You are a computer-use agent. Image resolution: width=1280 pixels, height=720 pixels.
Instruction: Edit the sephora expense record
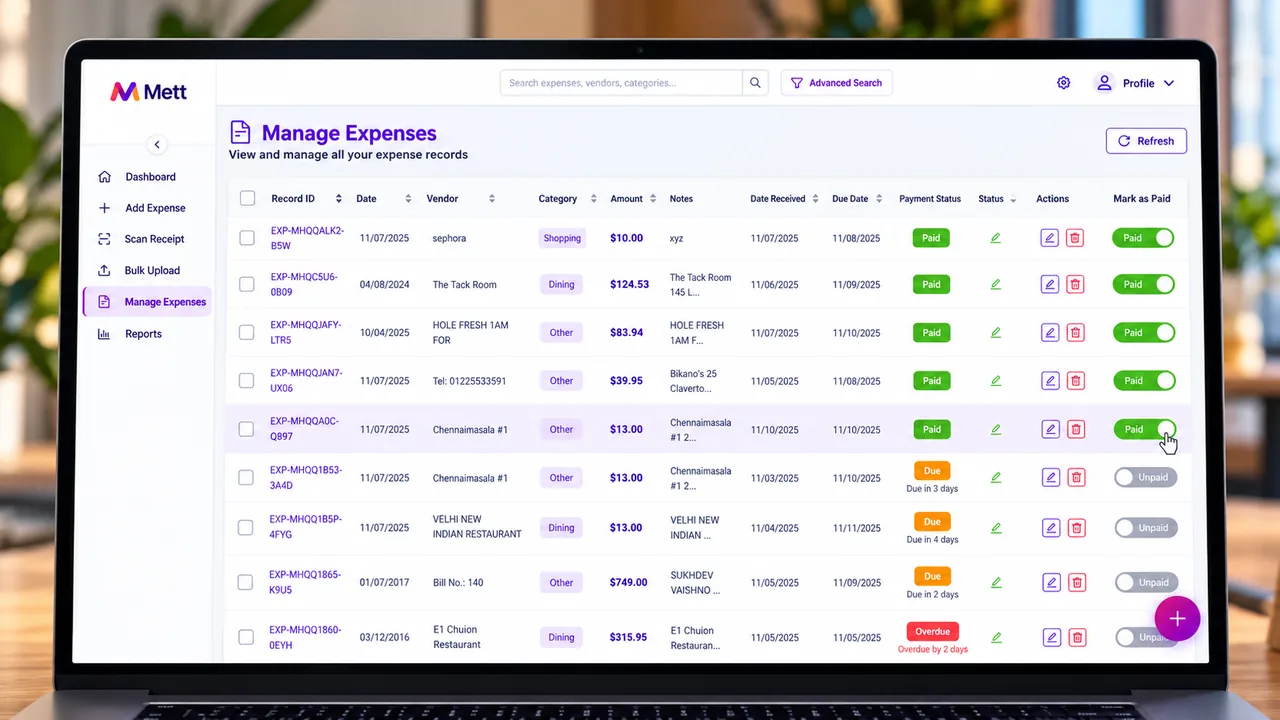[1049, 238]
